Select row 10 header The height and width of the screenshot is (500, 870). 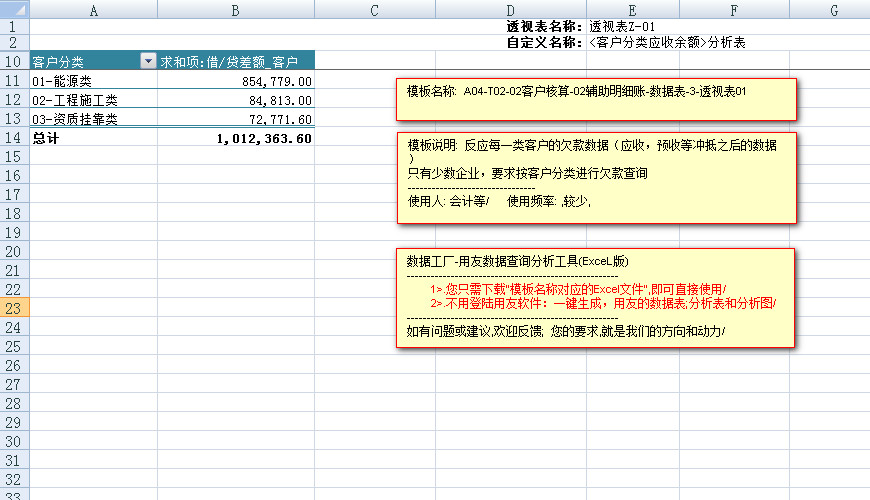pyautogui.click(x=15, y=61)
